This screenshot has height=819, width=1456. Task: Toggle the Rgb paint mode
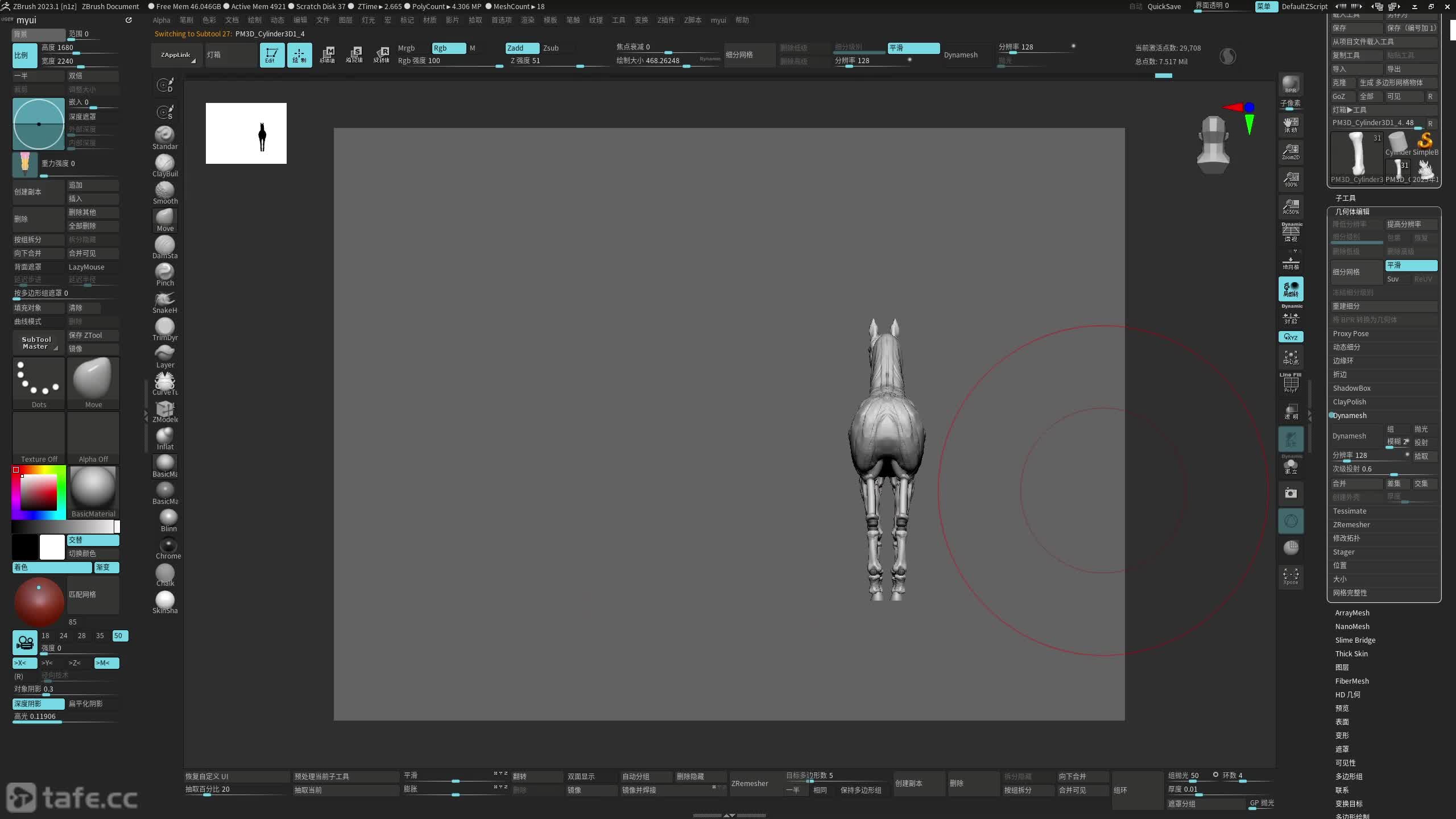(x=448, y=48)
